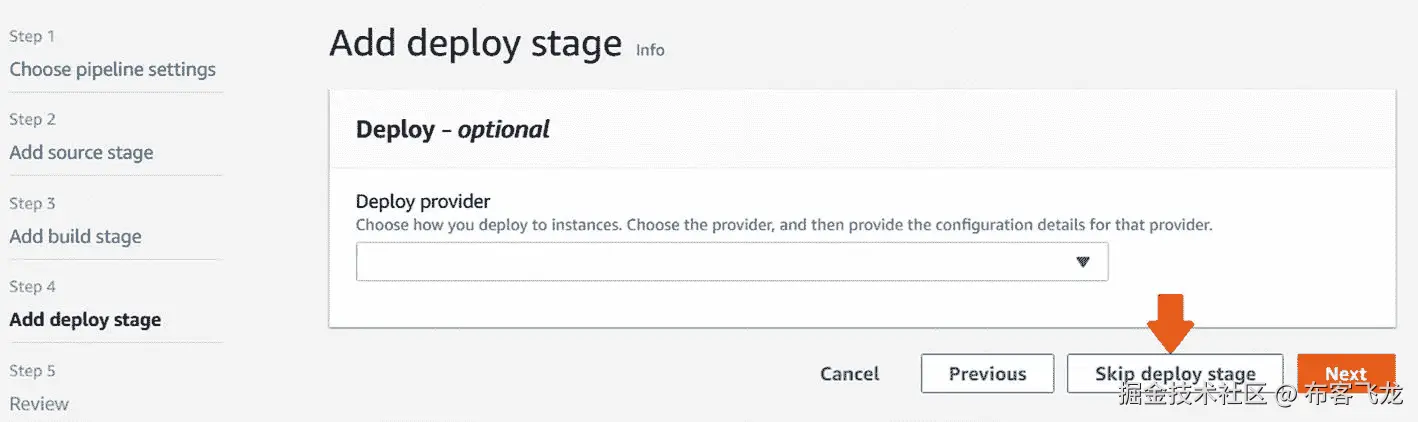This screenshot has height=422, width=1418.
Task: Go to Choose pipeline settings step
Action: 112,69
